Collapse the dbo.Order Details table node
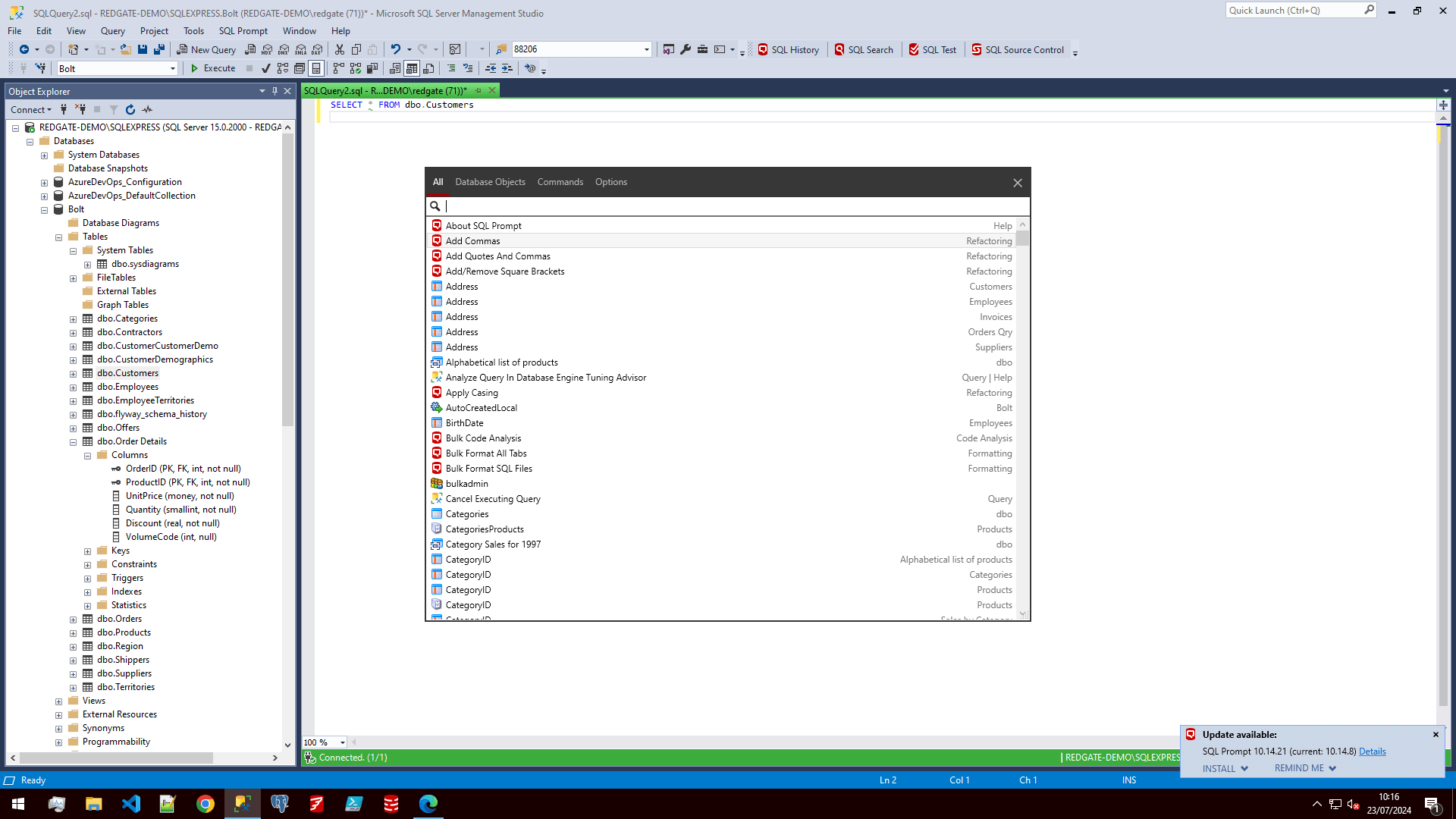Viewport: 1456px width, 819px height. click(x=74, y=442)
